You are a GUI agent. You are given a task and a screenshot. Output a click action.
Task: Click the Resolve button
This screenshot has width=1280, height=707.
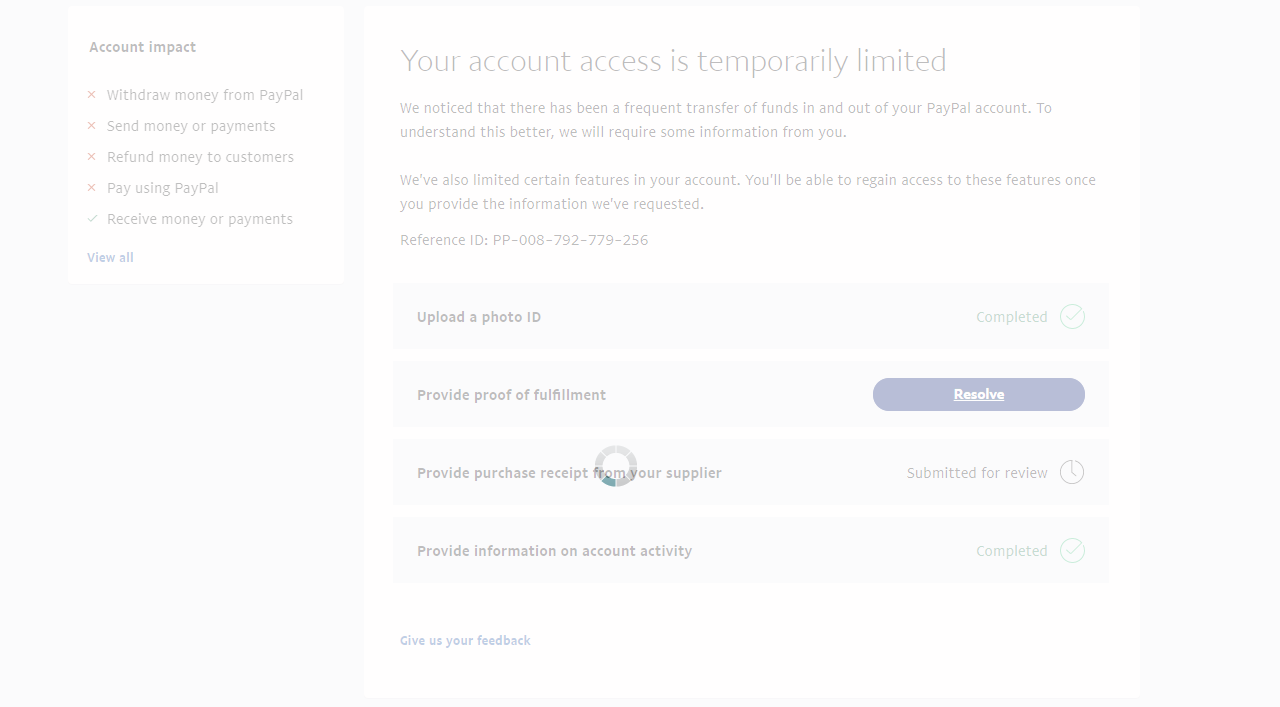coord(978,394)
